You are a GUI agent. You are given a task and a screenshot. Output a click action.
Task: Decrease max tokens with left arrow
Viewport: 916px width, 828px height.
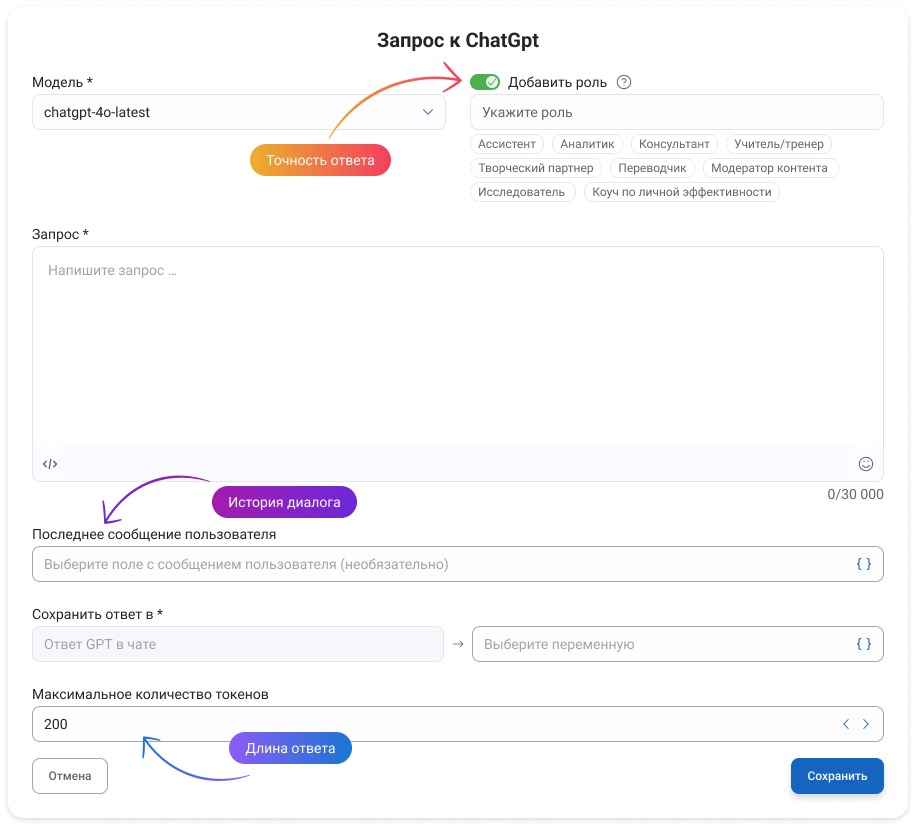click(846, 724)
